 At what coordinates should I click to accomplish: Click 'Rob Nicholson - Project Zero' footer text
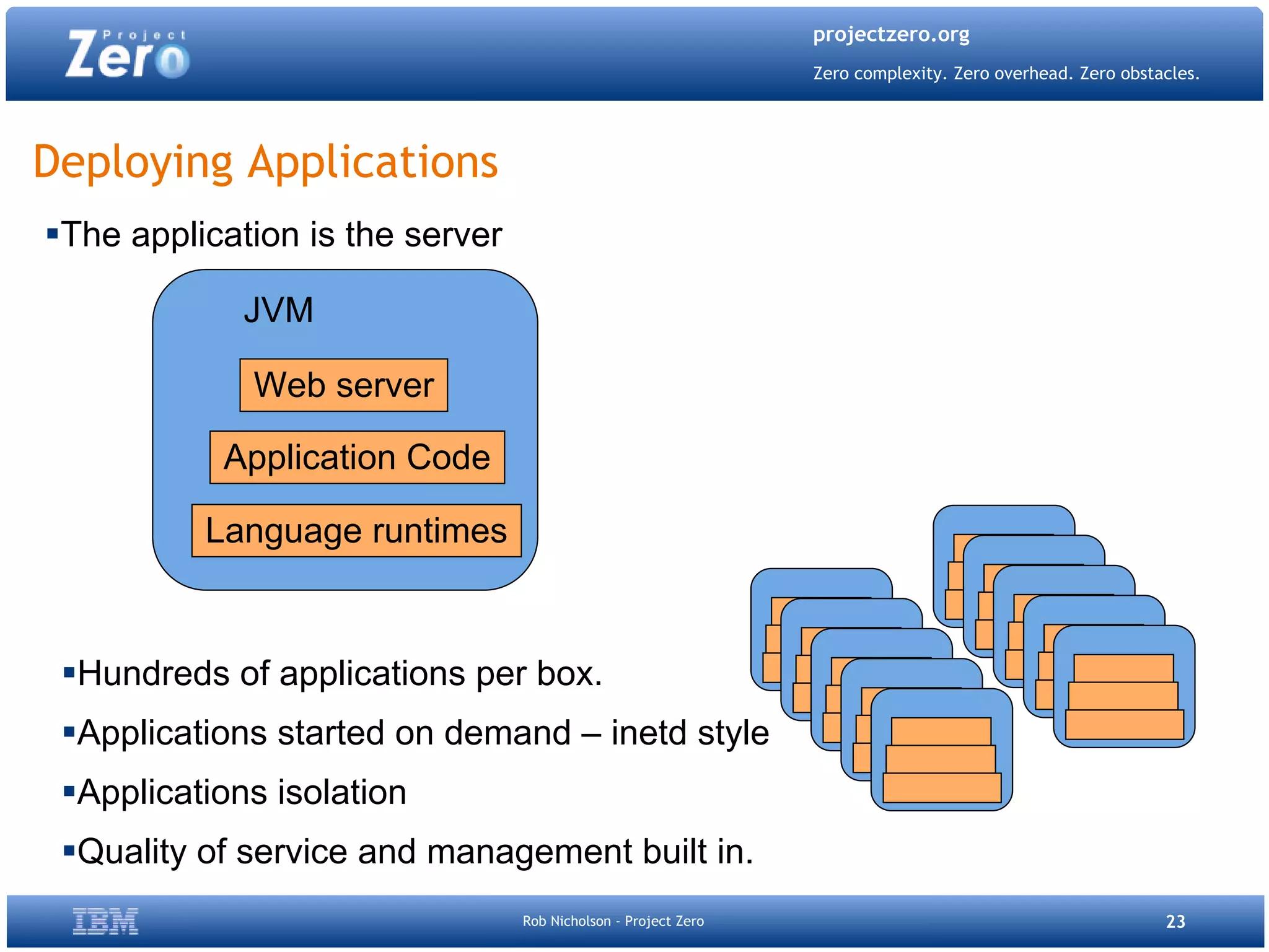coord(613,921)
